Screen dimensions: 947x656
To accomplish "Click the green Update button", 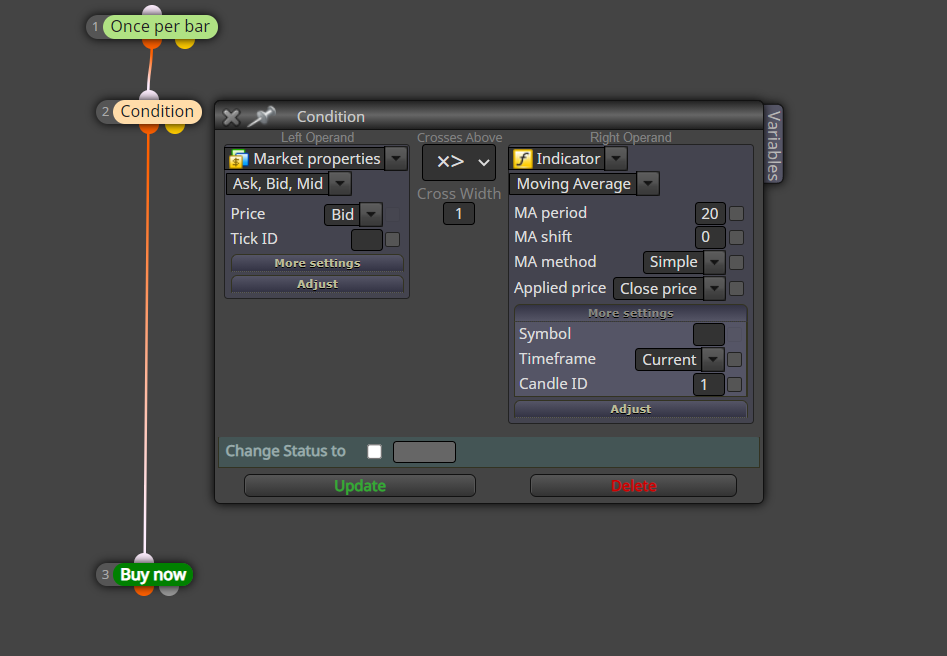I will click(360, 486).
